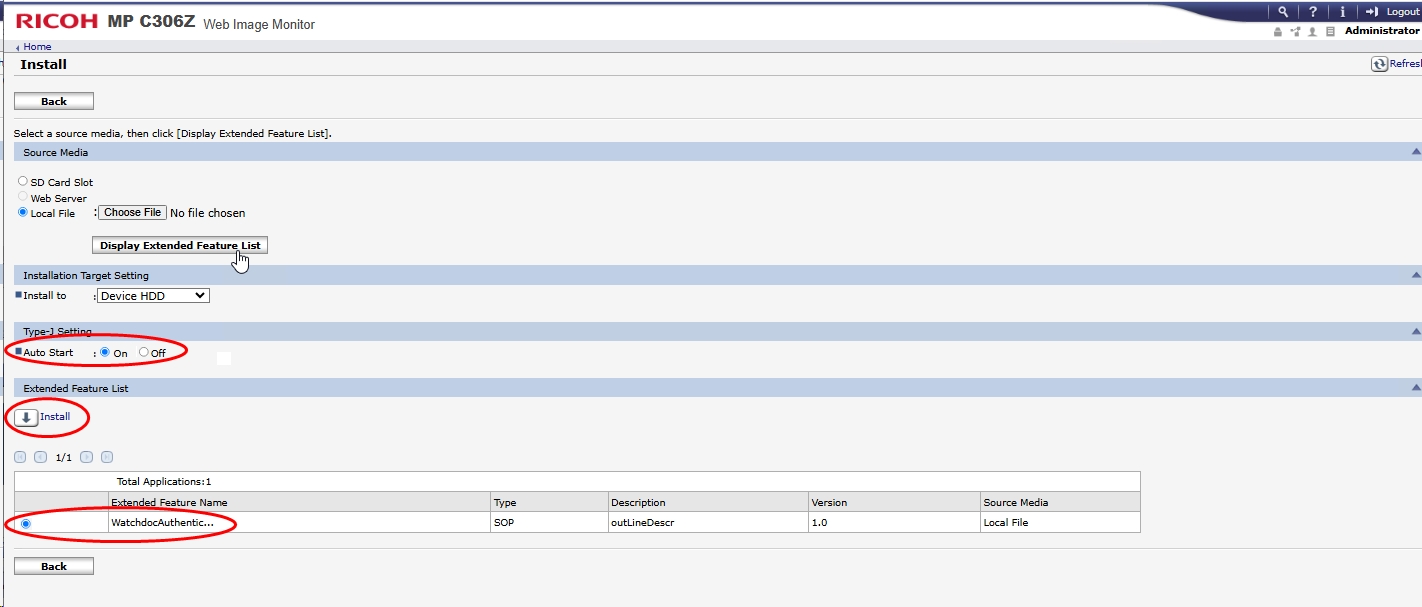Go to previous page of feature list

[x=40, y=457]
